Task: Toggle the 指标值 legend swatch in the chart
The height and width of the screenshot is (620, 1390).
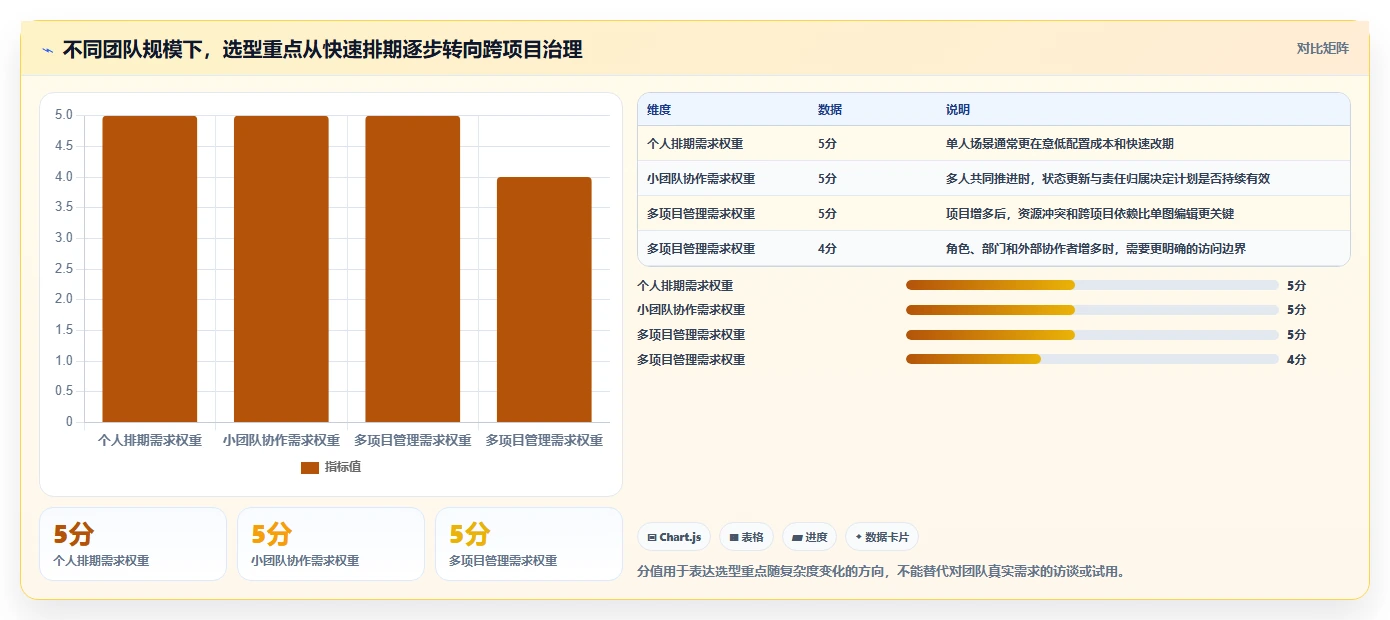Action: 309,467
